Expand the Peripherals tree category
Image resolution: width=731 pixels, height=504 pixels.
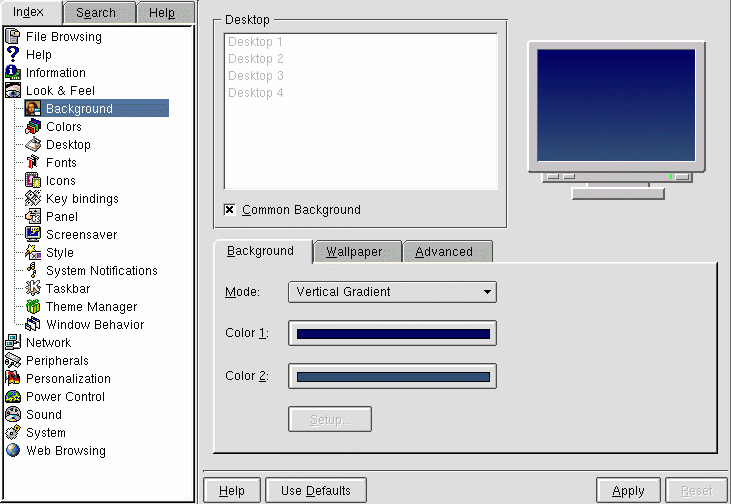click(x=13, y=361)
